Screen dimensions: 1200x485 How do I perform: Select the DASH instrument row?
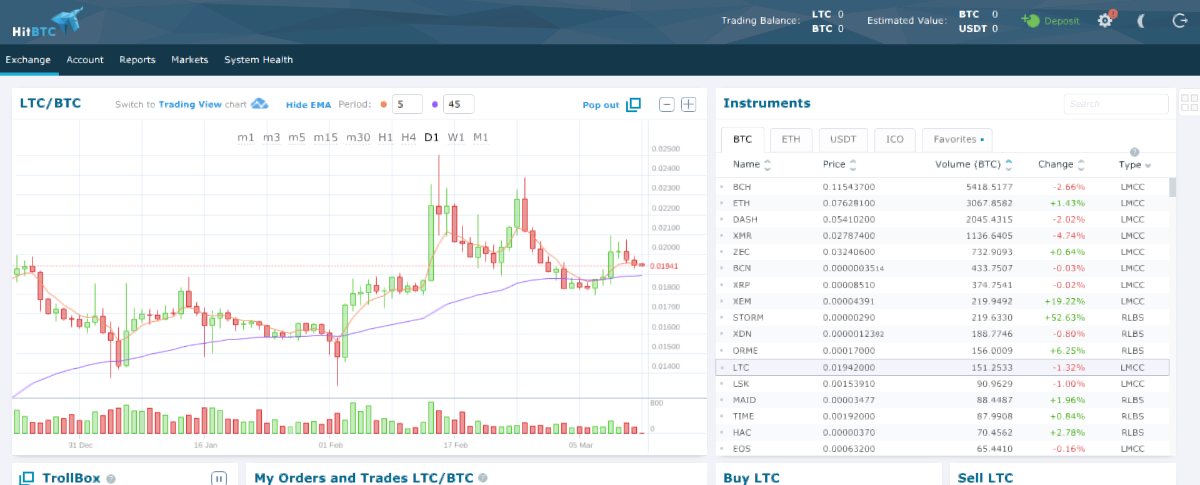pos(942,219)
